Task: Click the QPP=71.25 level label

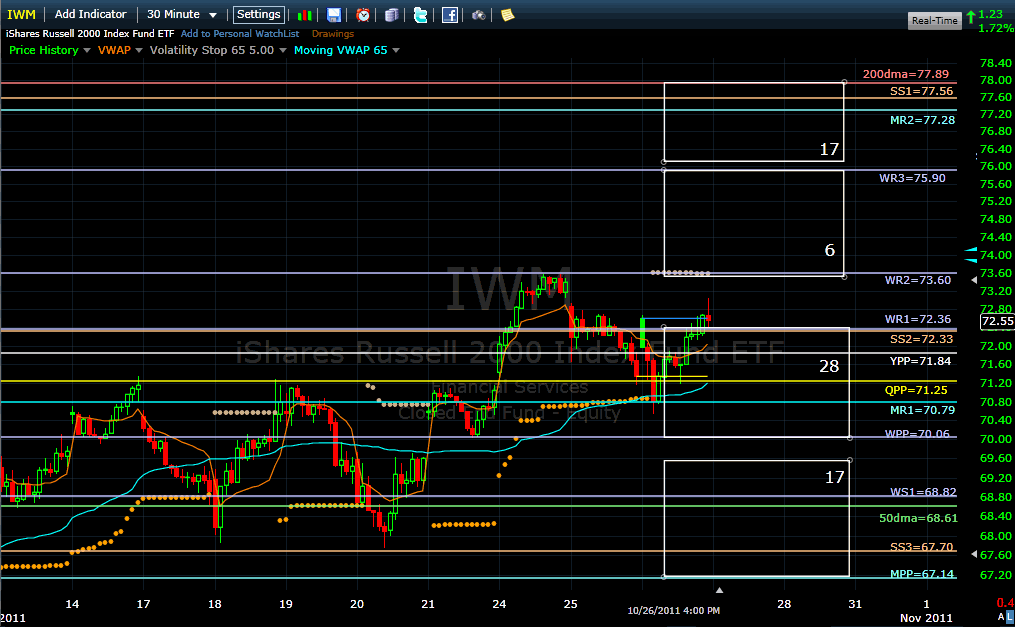Action: point(916,390)
